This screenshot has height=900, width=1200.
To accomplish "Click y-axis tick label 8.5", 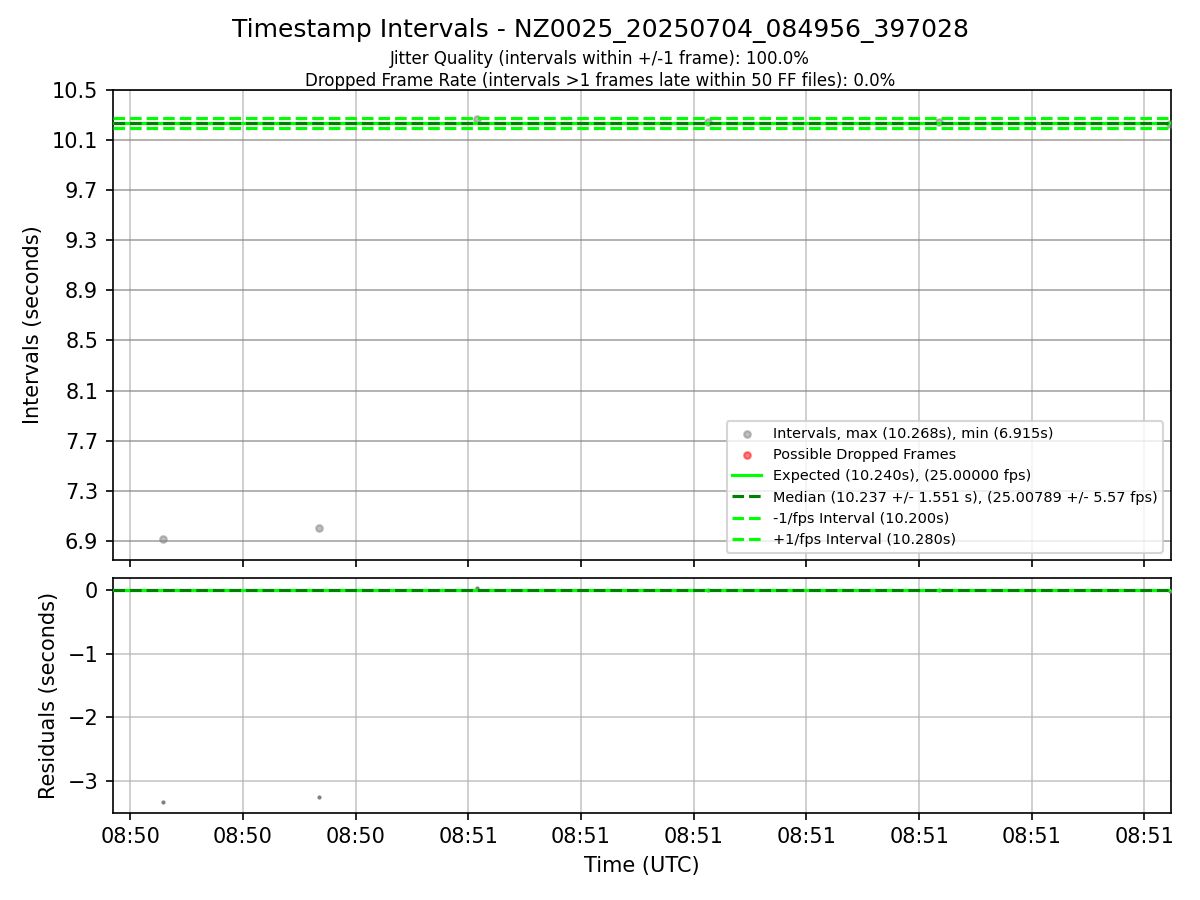I will [x=81, y=341].
